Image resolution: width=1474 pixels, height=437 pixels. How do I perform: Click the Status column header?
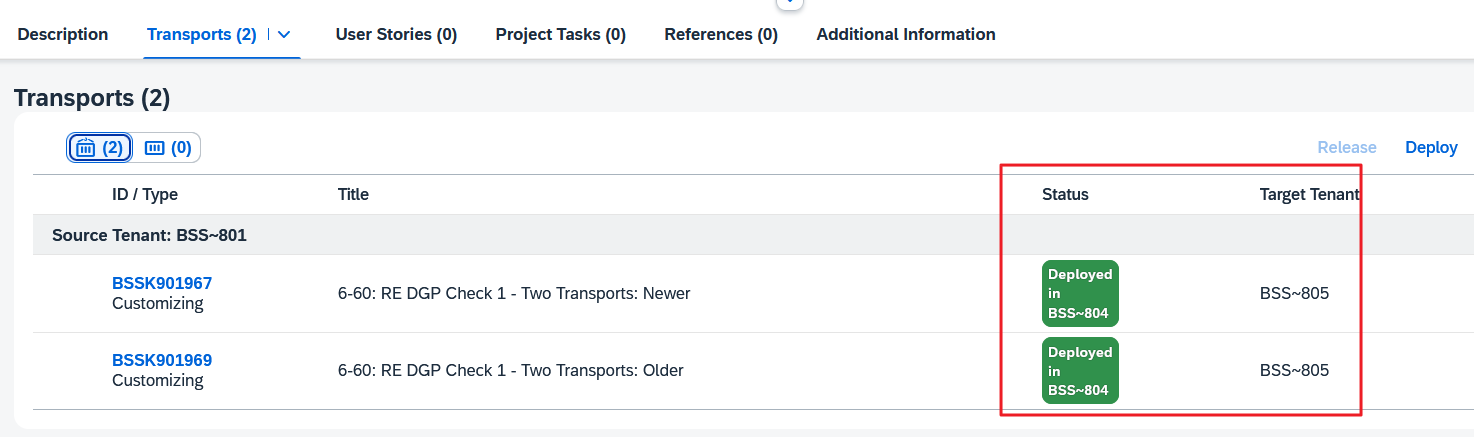click(1065, 194)
